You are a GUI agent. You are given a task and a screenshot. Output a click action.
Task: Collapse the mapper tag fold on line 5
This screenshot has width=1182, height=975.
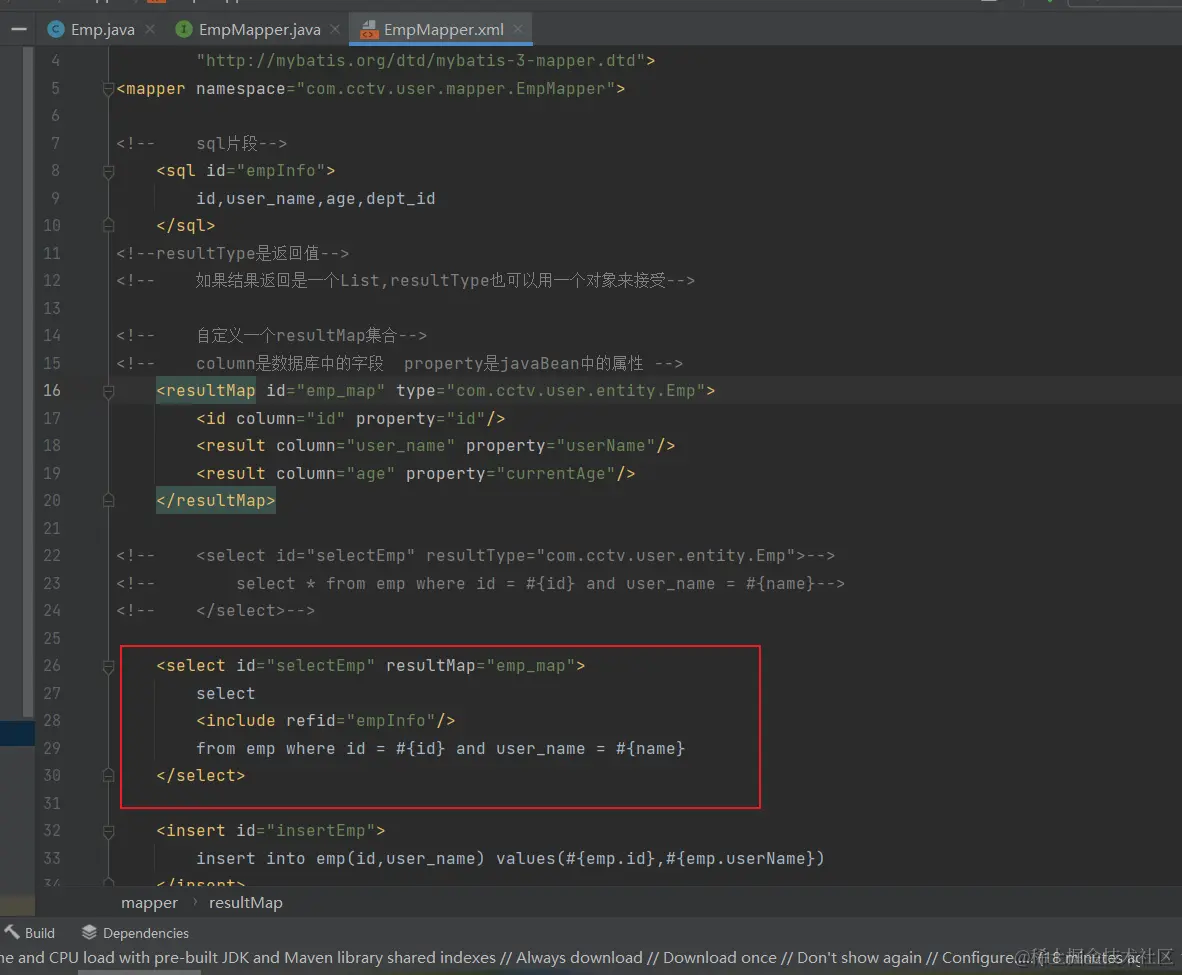coord(108,89)
